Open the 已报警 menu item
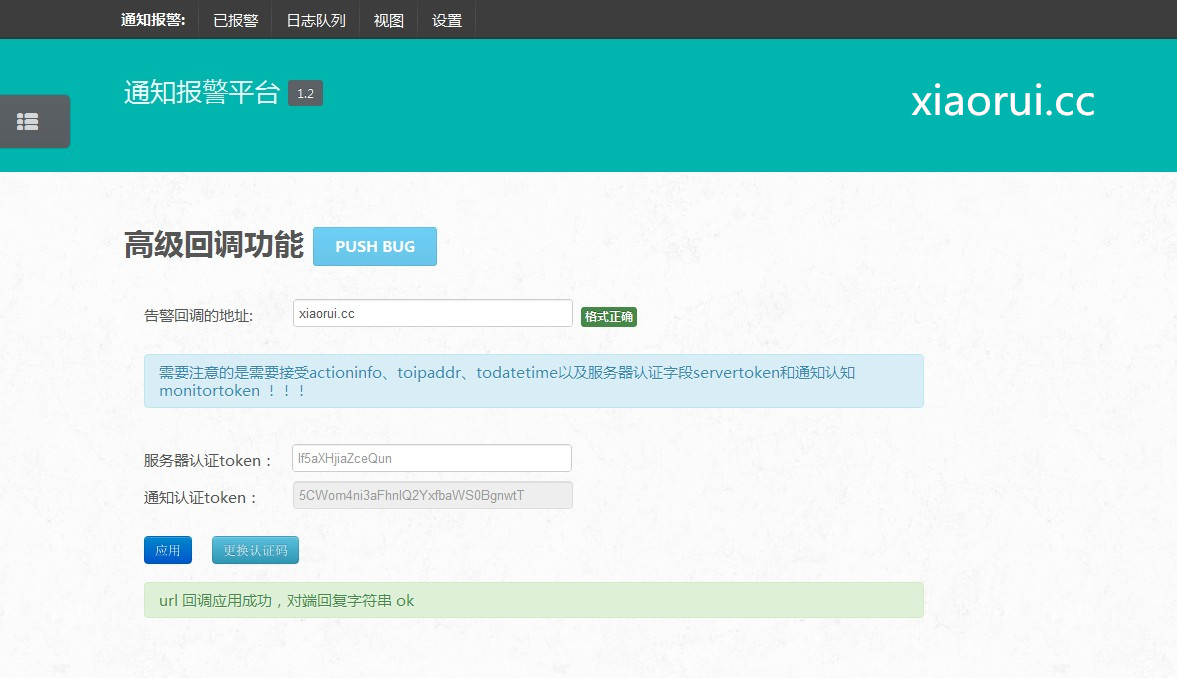 tap(235, 20)
